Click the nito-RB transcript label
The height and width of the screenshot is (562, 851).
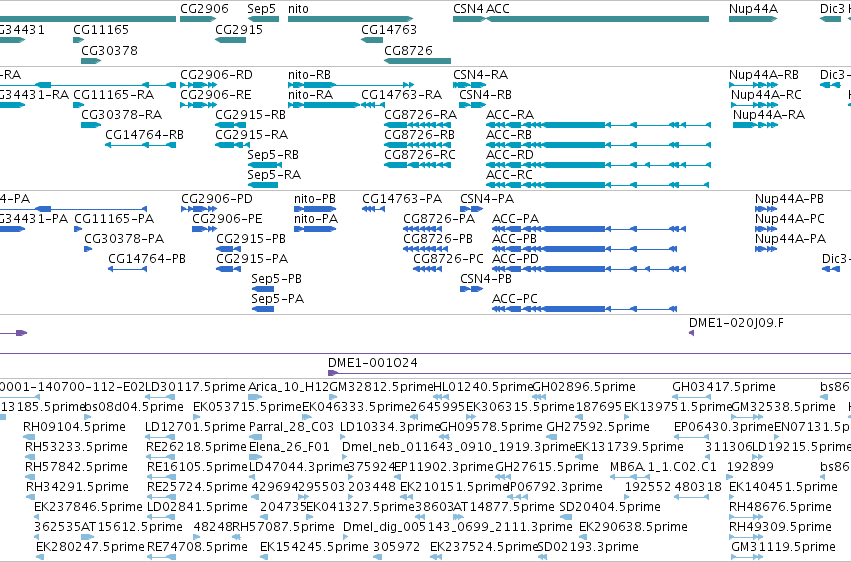[309, 74]
